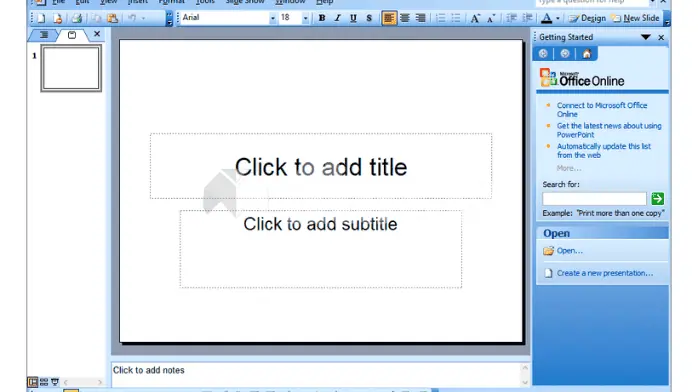This screenshot has height=392, width=698.
Task: Increase font size with the large A
Action: (475, 18)
